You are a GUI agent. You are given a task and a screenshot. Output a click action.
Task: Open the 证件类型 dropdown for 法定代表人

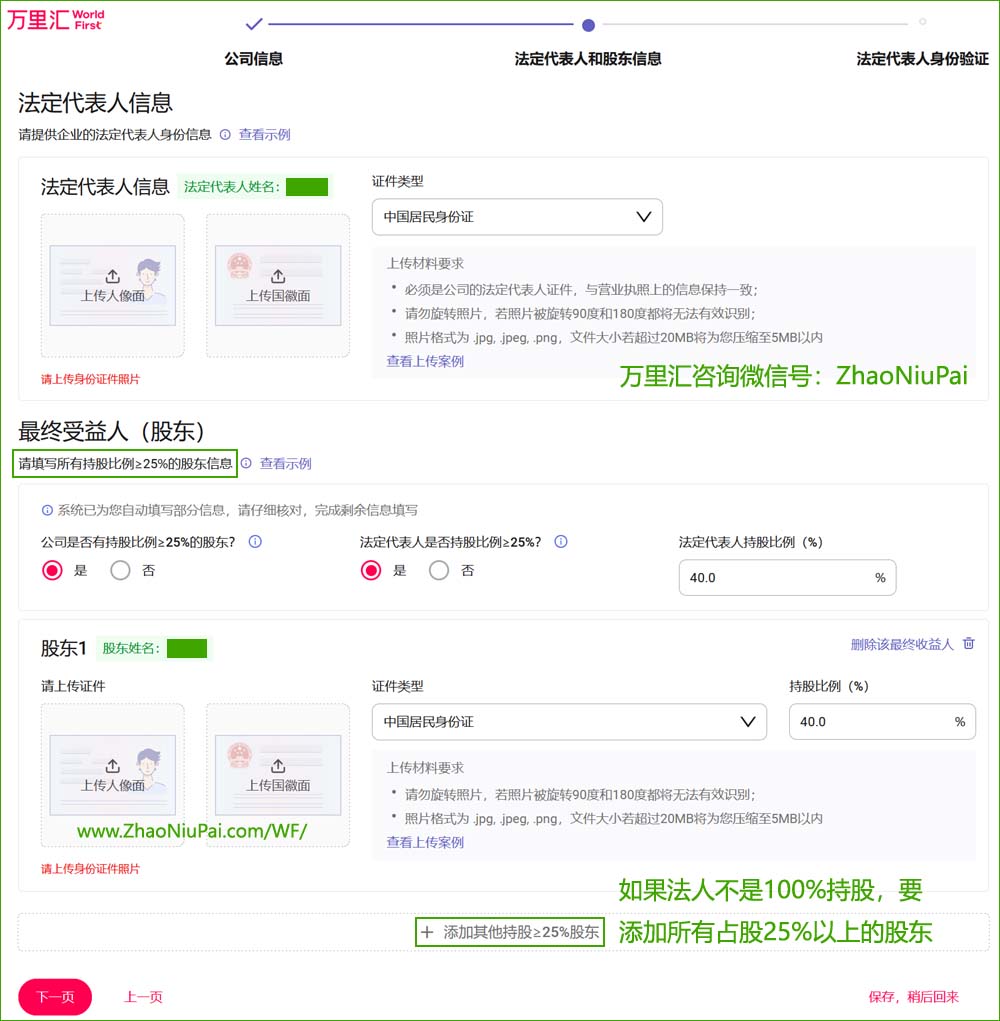pyautogui.click(x=517, y=217)
